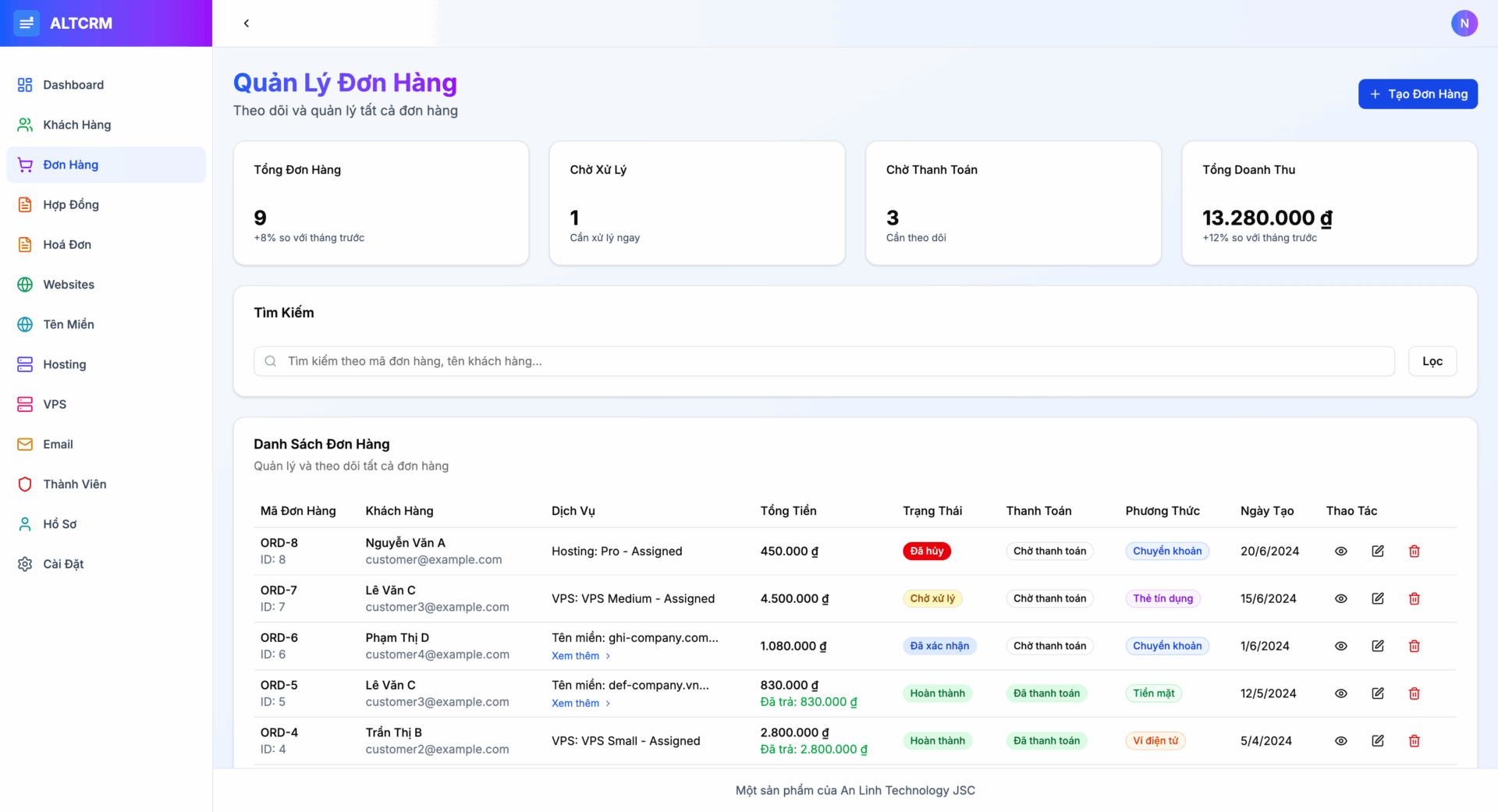The height and width of the screenshot is (812, 1498).
Task: Open Email via the envelope icon
Action: (24, 444)
